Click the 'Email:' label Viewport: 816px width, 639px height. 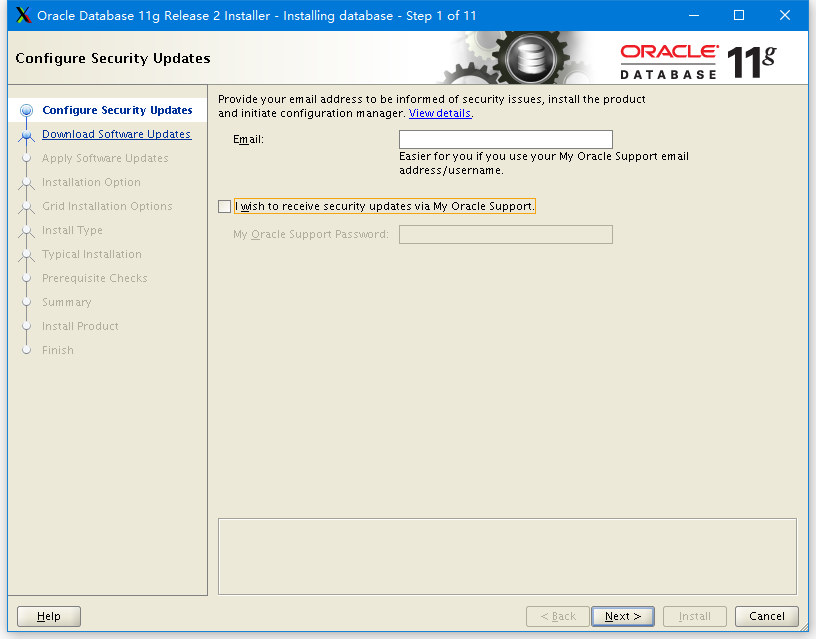pos(248,139)
